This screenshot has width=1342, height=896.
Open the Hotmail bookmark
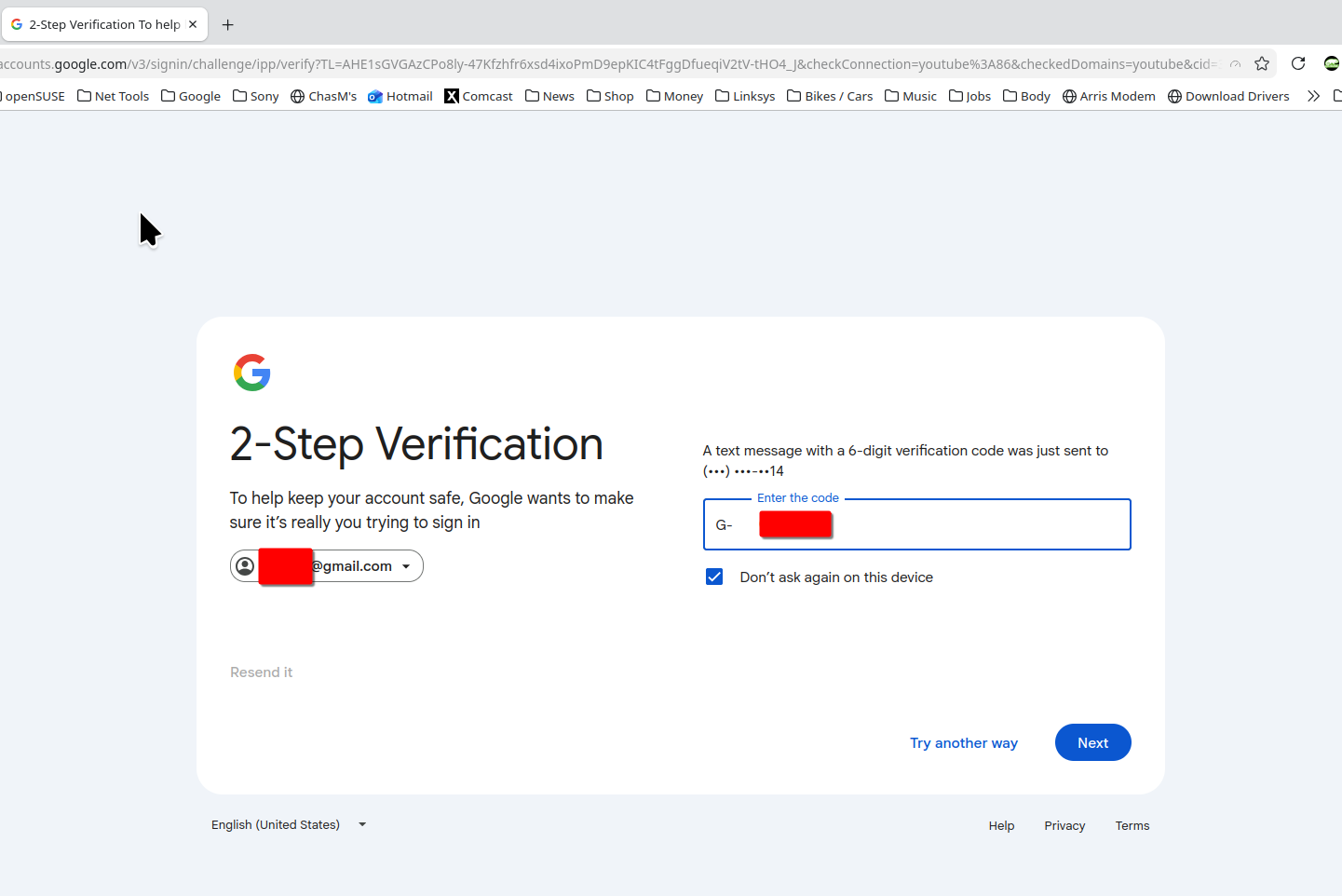click(400, 96)
